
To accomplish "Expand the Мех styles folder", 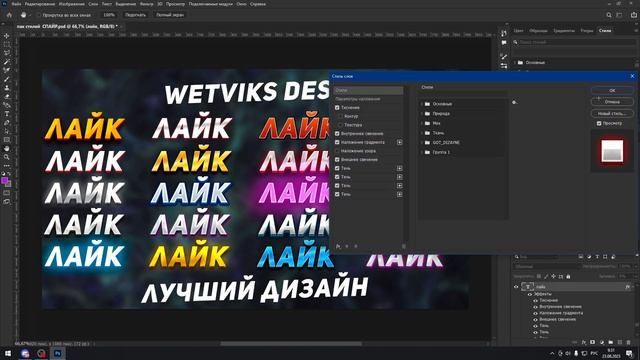I will pyautogui.click(x=422, y=123).
